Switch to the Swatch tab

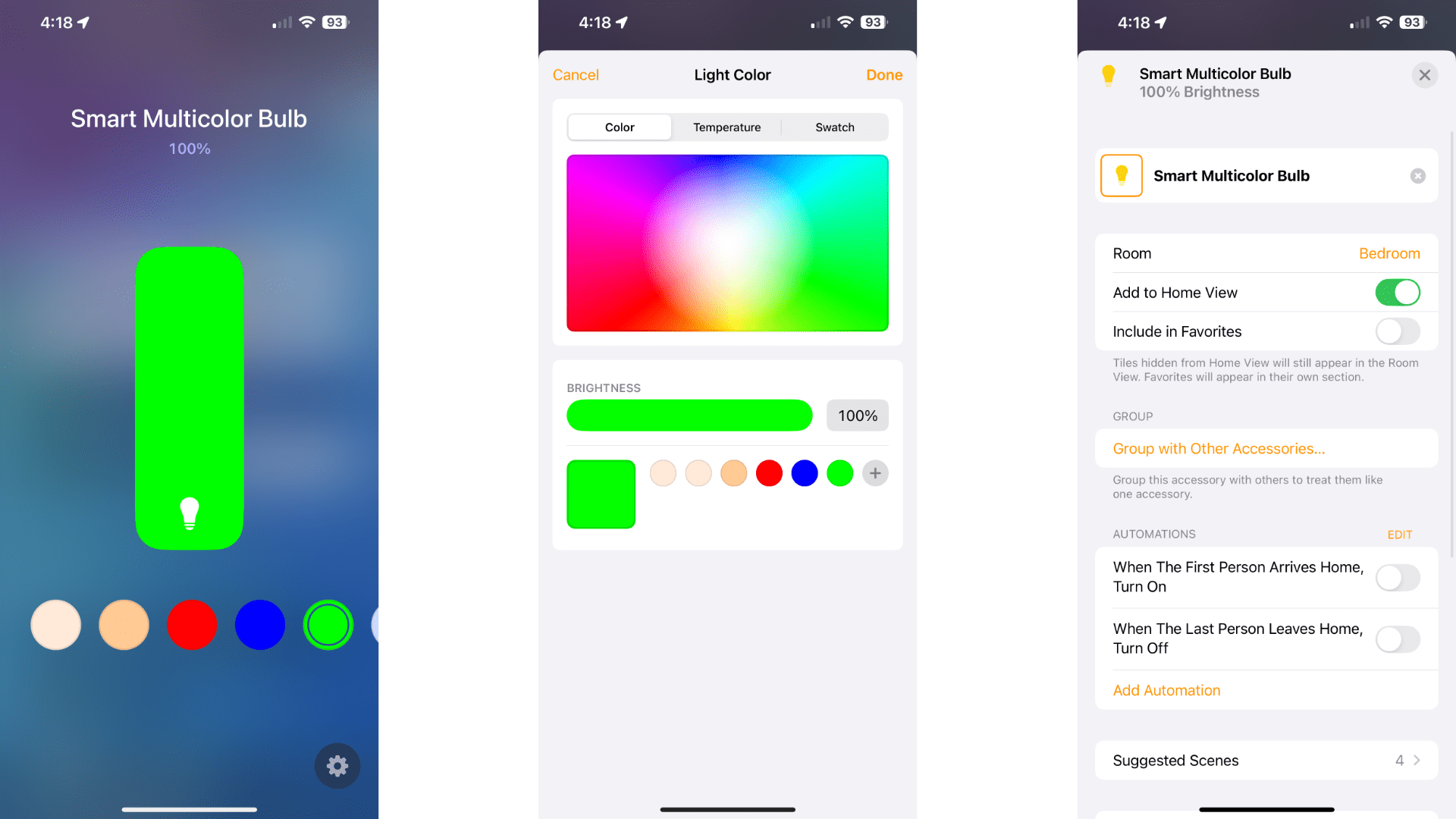pos(834,127)
